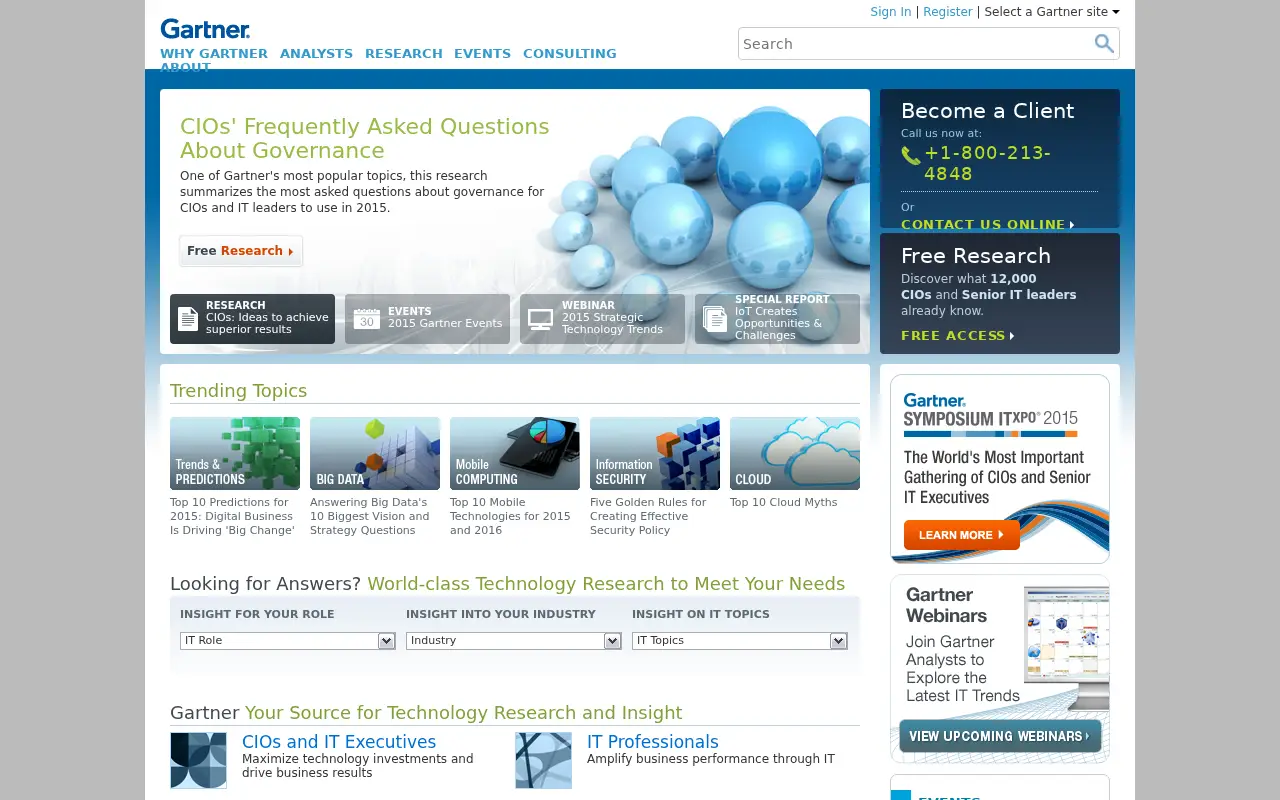The width and height of the screenshot is (1280, 800).
Task: Click Contact Us Online link
Action: tap(988, 225)
